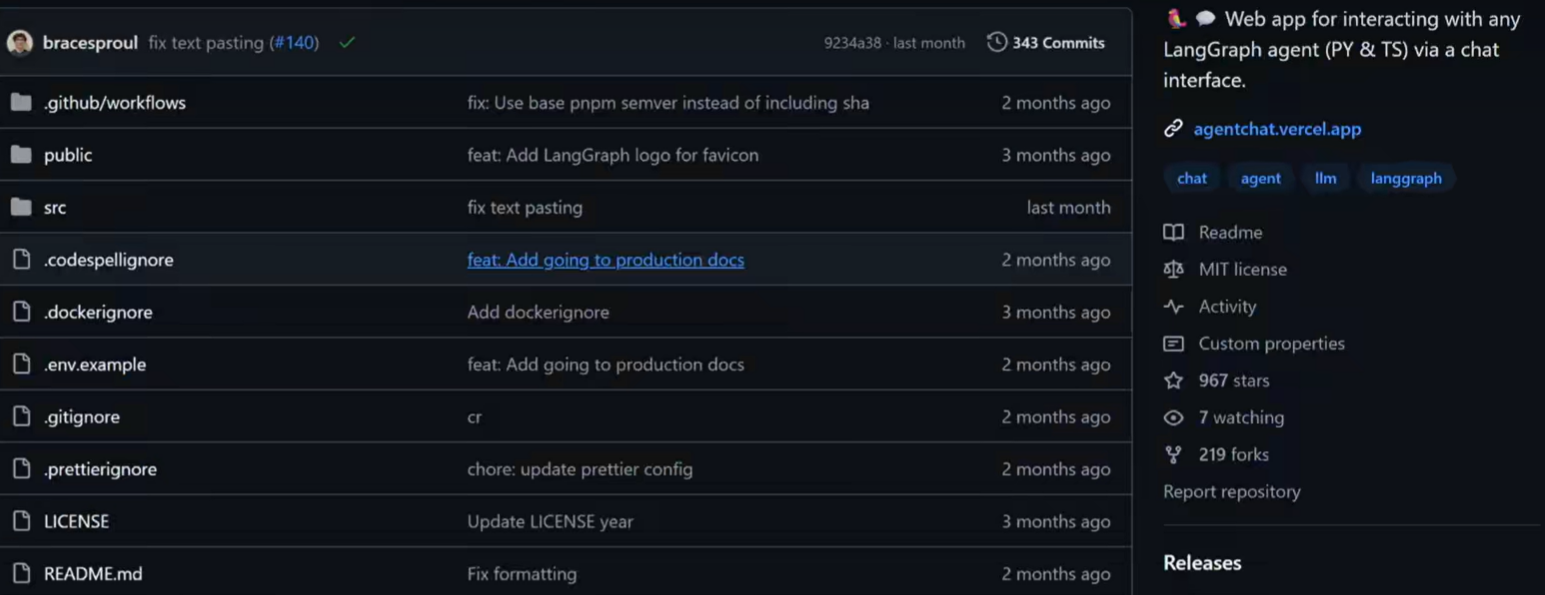The image size is (1545, 595).
Task: Select the llm topic tag
Action: click(x=1325, y=179)
